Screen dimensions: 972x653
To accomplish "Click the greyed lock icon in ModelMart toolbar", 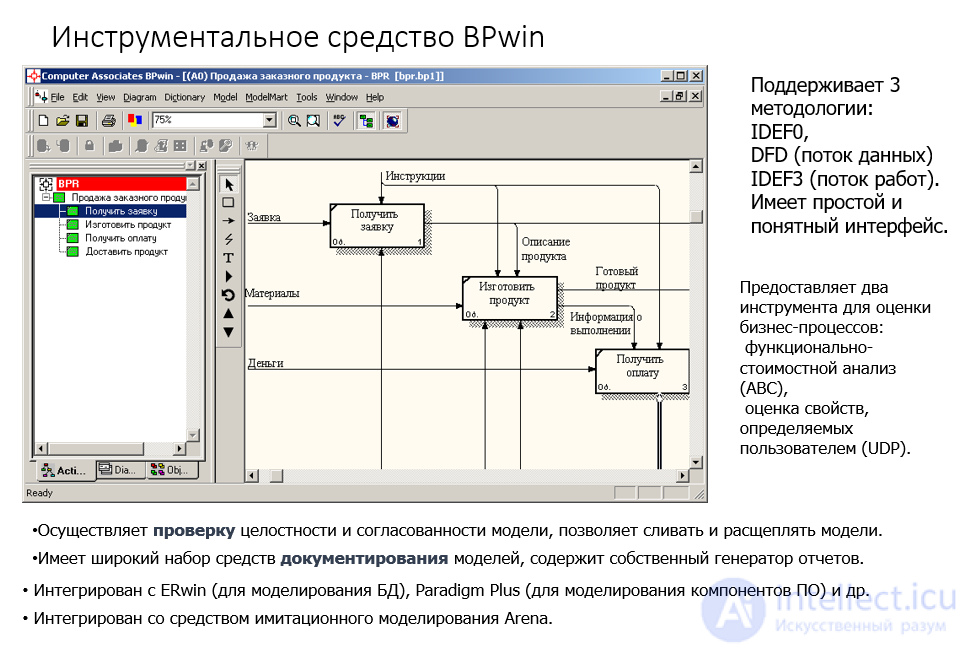I will pyautogui.click(x=89, y=146).
